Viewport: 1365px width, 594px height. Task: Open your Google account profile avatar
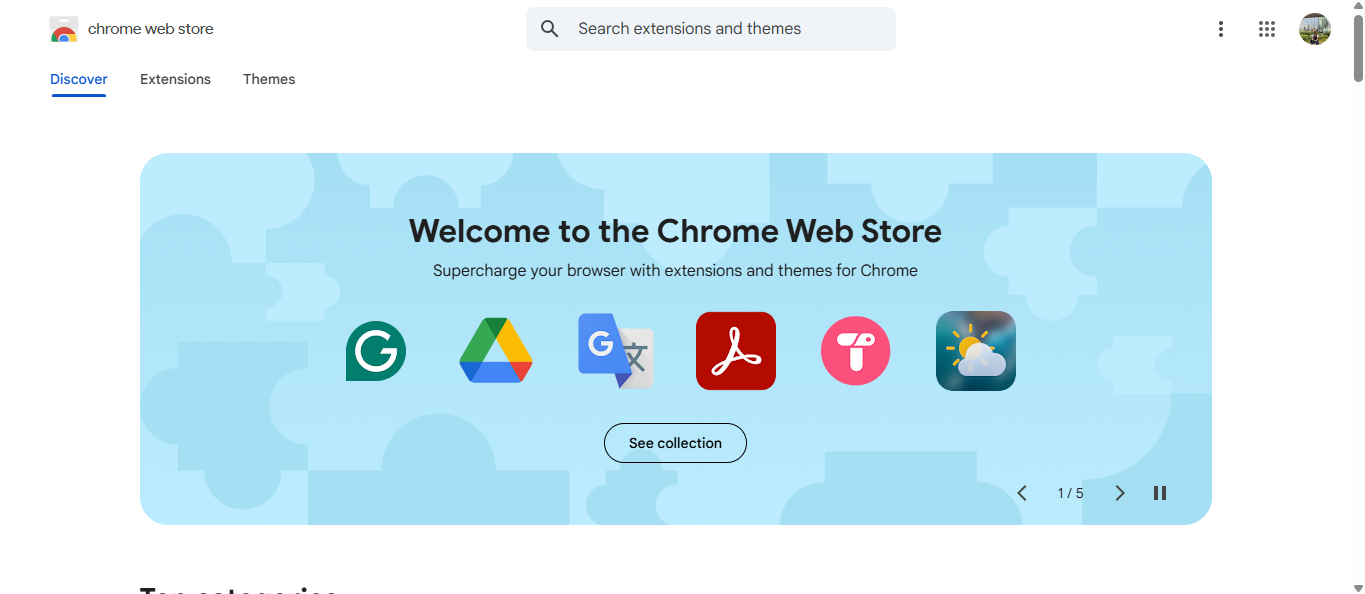tap(1315, 28)
